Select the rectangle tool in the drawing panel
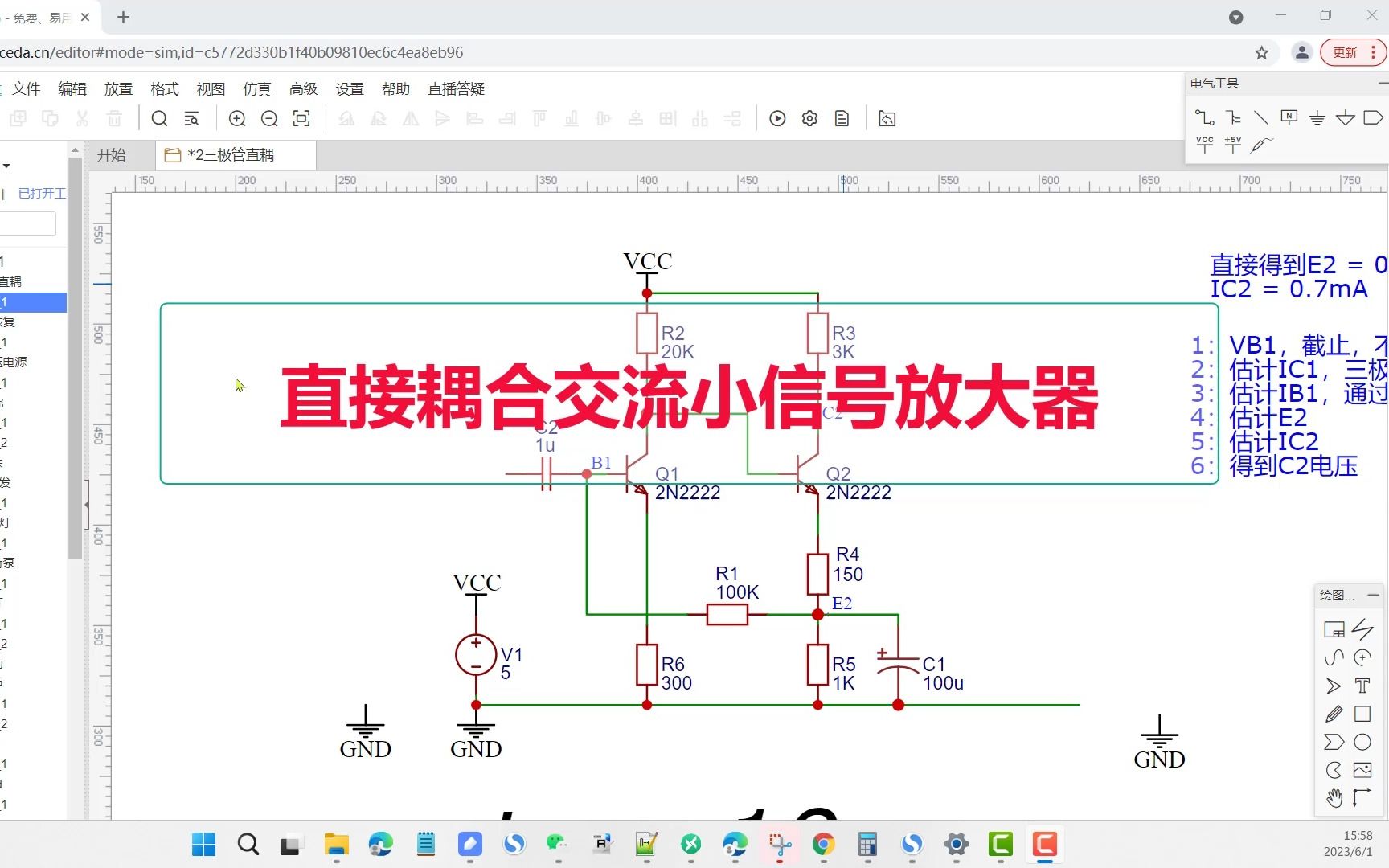Screen dimensions: 1389x868 tap(1362, 711)
